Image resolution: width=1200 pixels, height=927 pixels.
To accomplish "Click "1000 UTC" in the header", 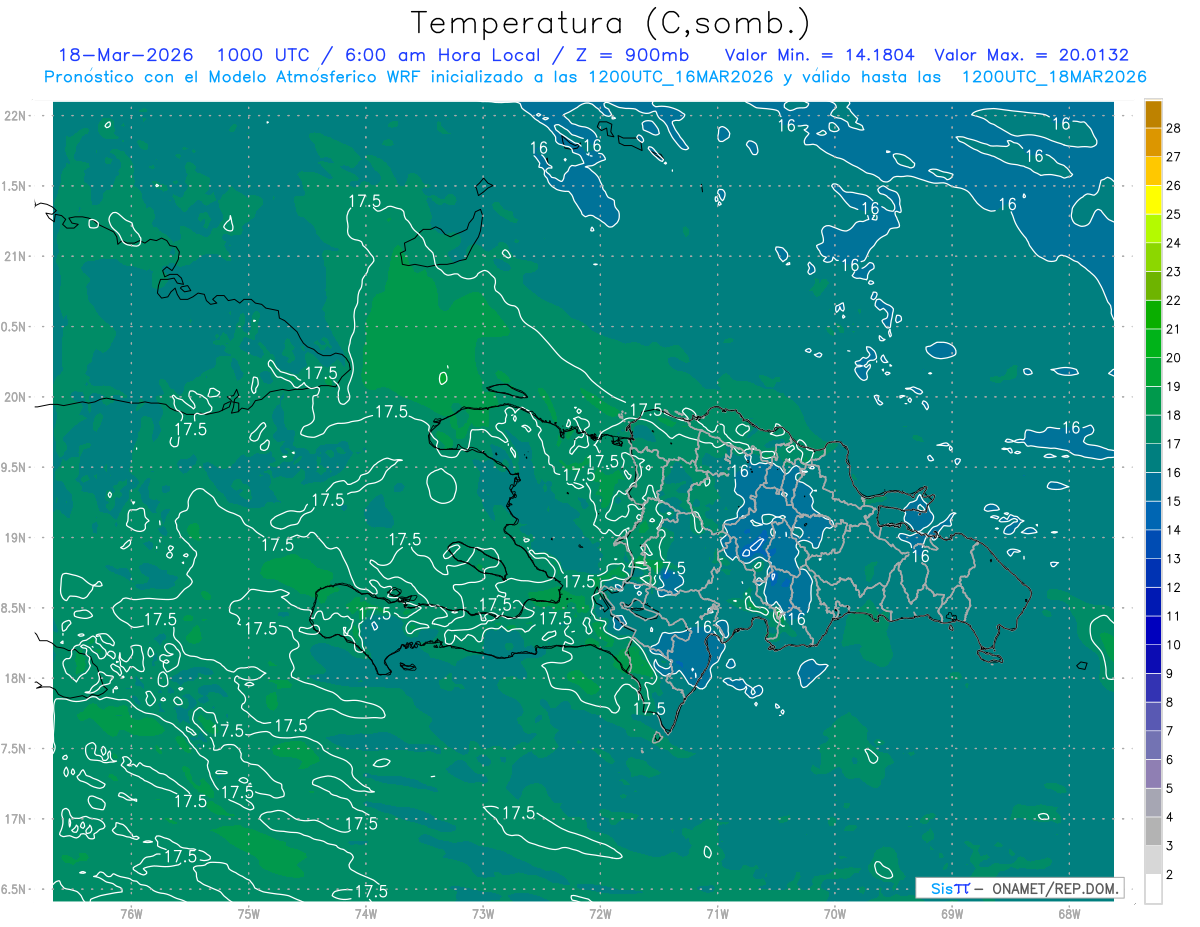I will [266, 55].
